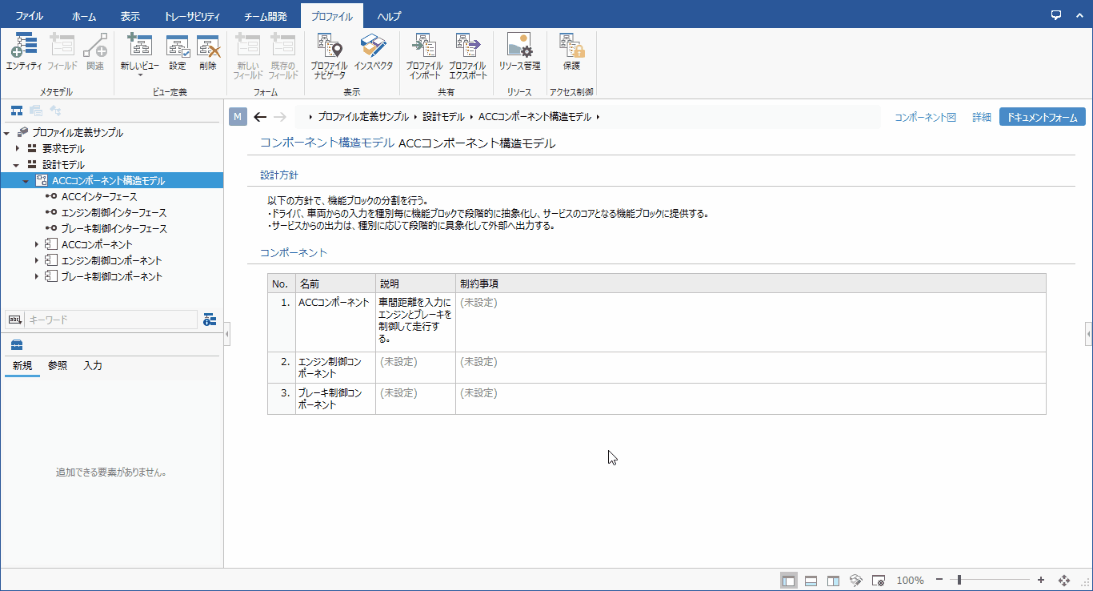This screenshot has height=591, width=1093.
Task: Open the プロファイルナビゲータ icon
Action: pos(328,50)
